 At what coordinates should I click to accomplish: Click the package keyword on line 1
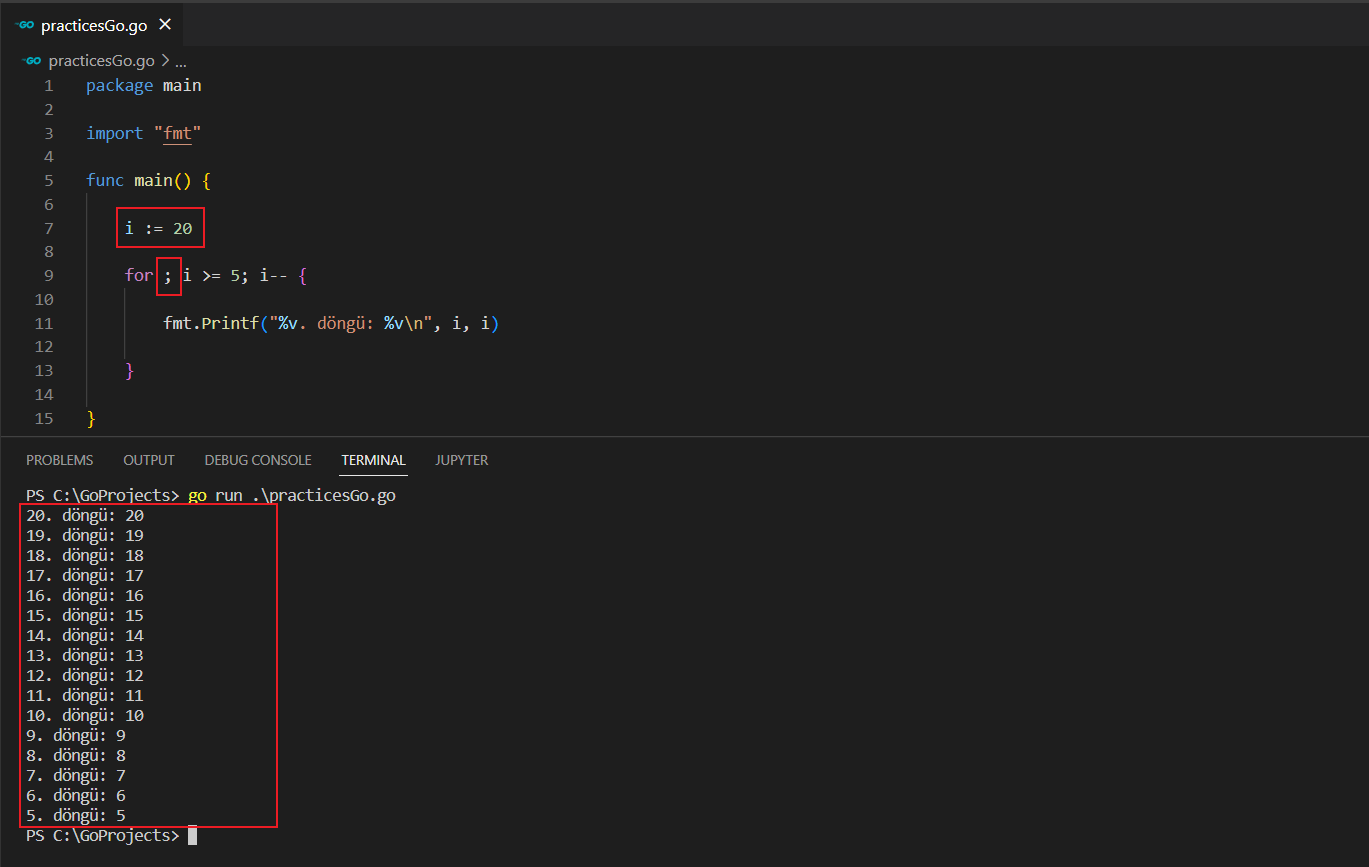click(x=119, y=86)
